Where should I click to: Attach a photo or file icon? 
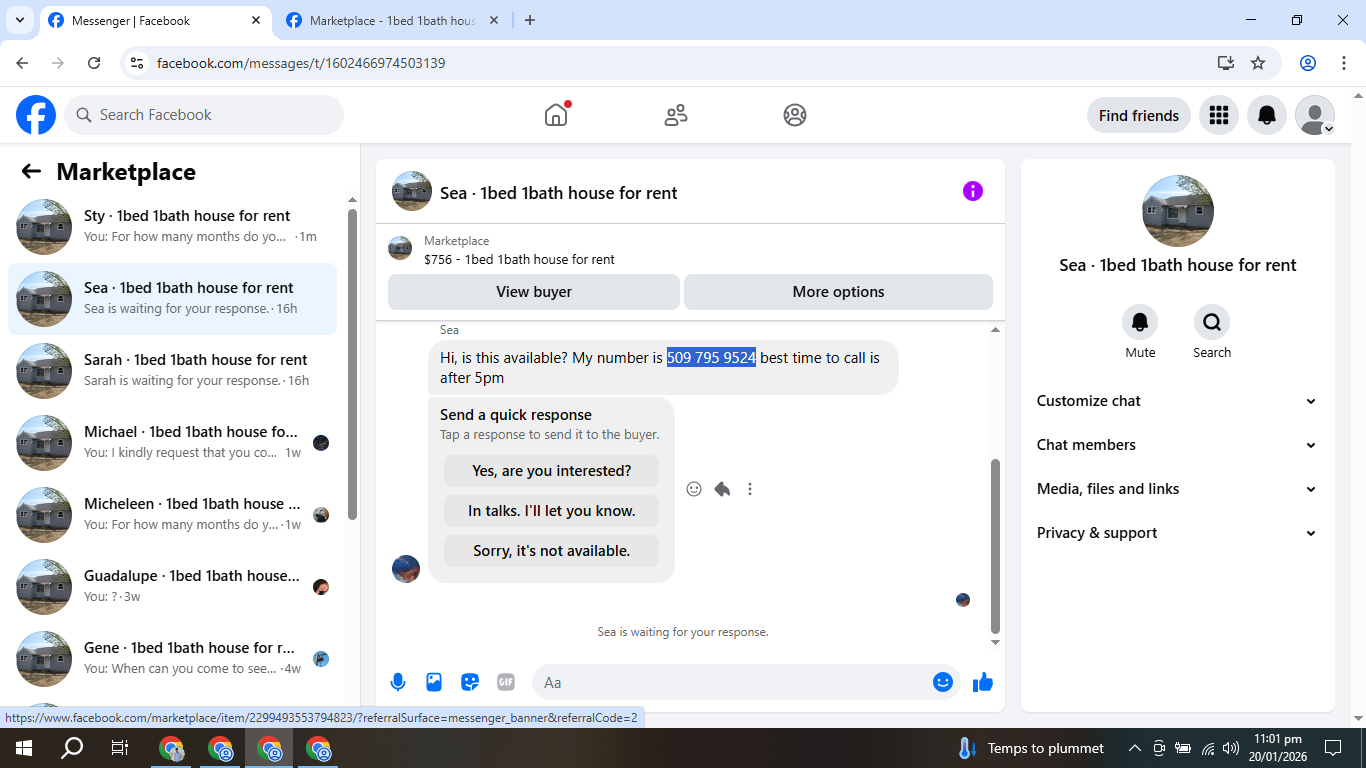coord(434,682)
